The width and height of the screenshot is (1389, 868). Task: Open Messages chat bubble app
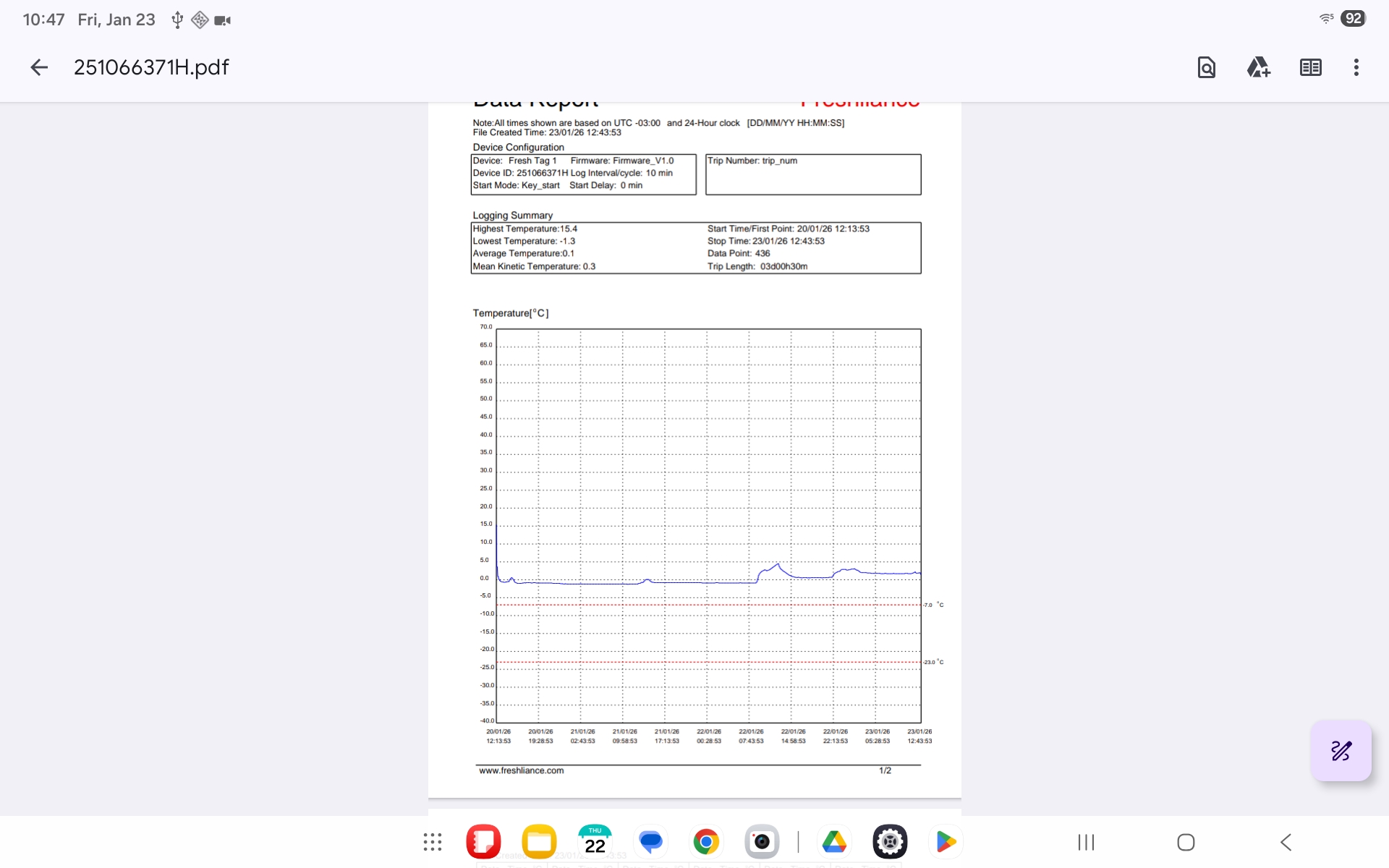point(650,842)
